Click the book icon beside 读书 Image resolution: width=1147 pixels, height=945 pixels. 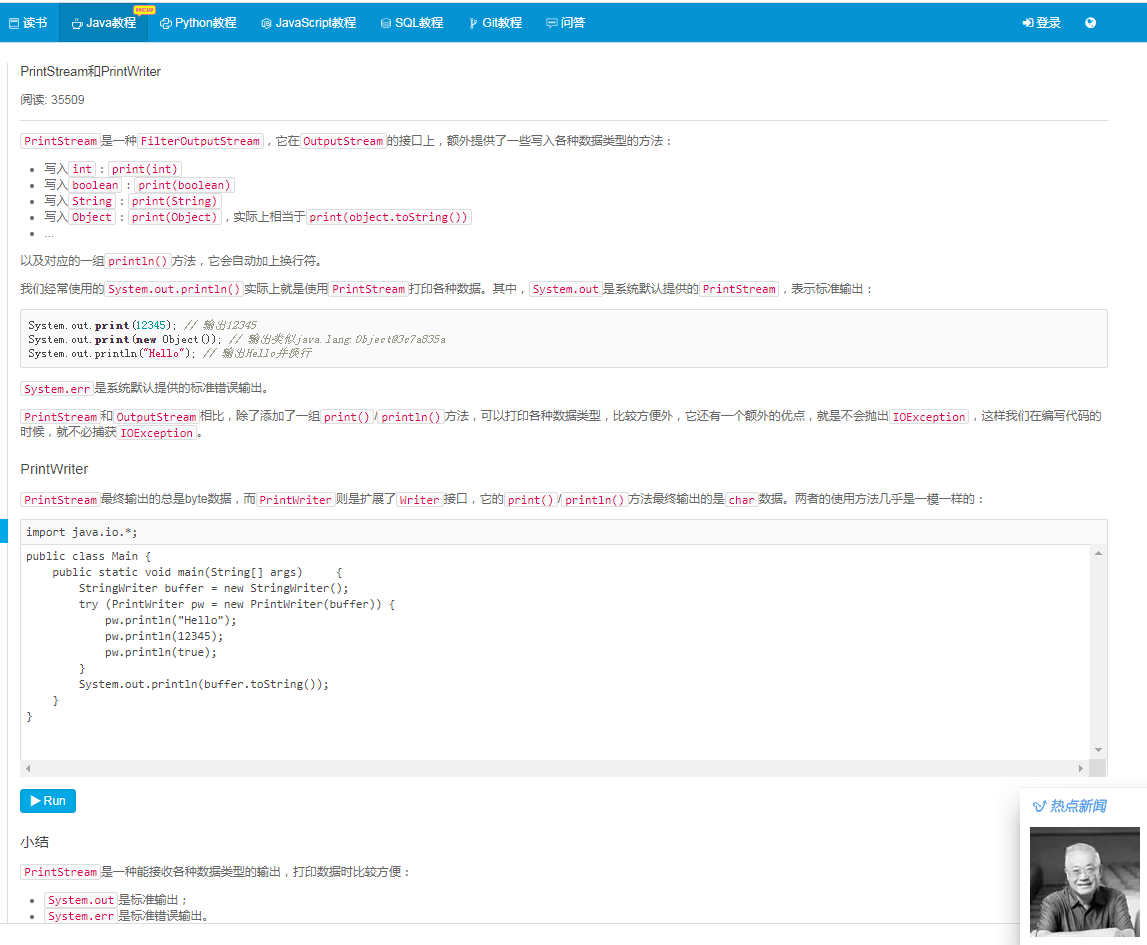coord(14,23)
